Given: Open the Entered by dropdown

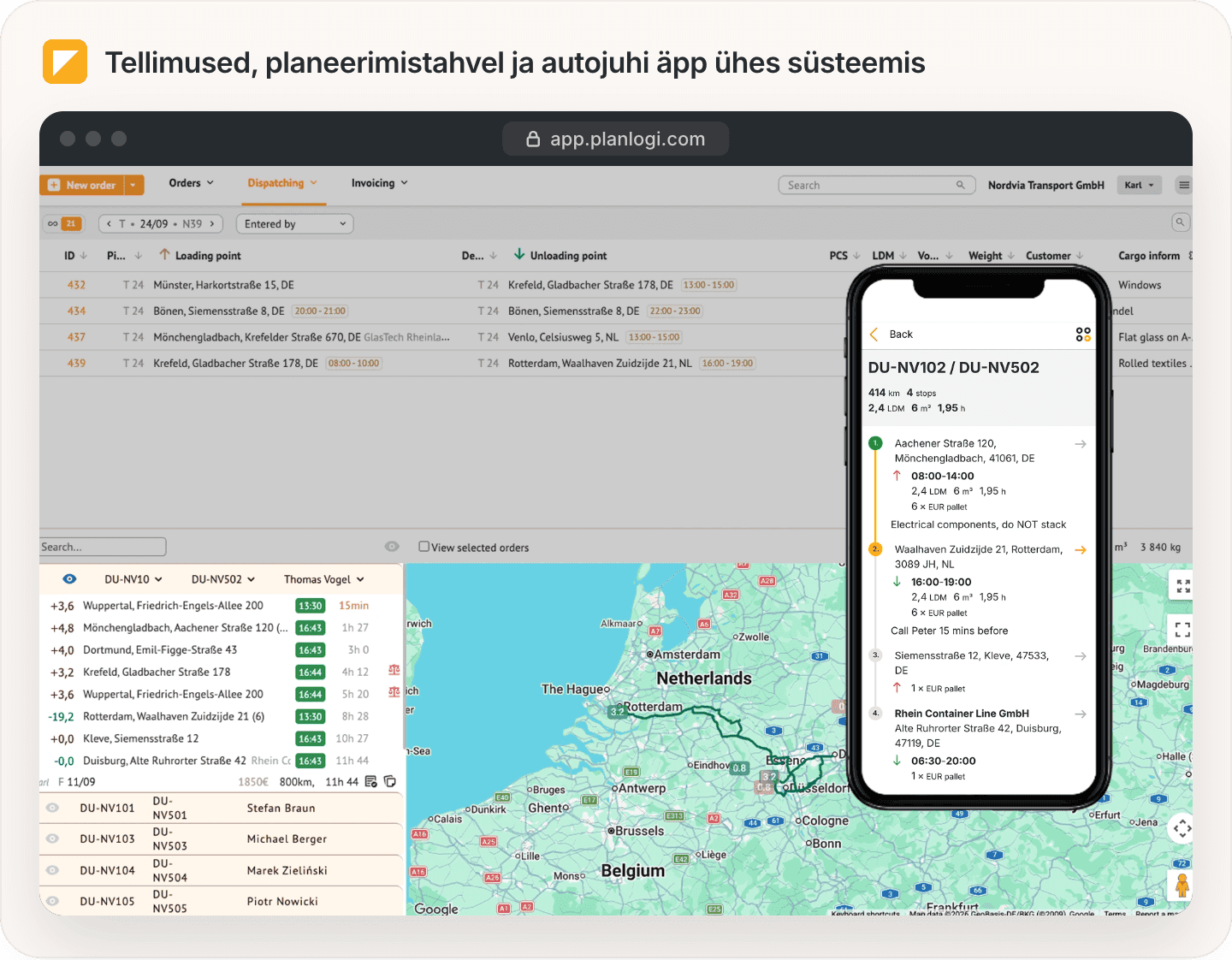Looking at the screenshot, I should (295, 224).
